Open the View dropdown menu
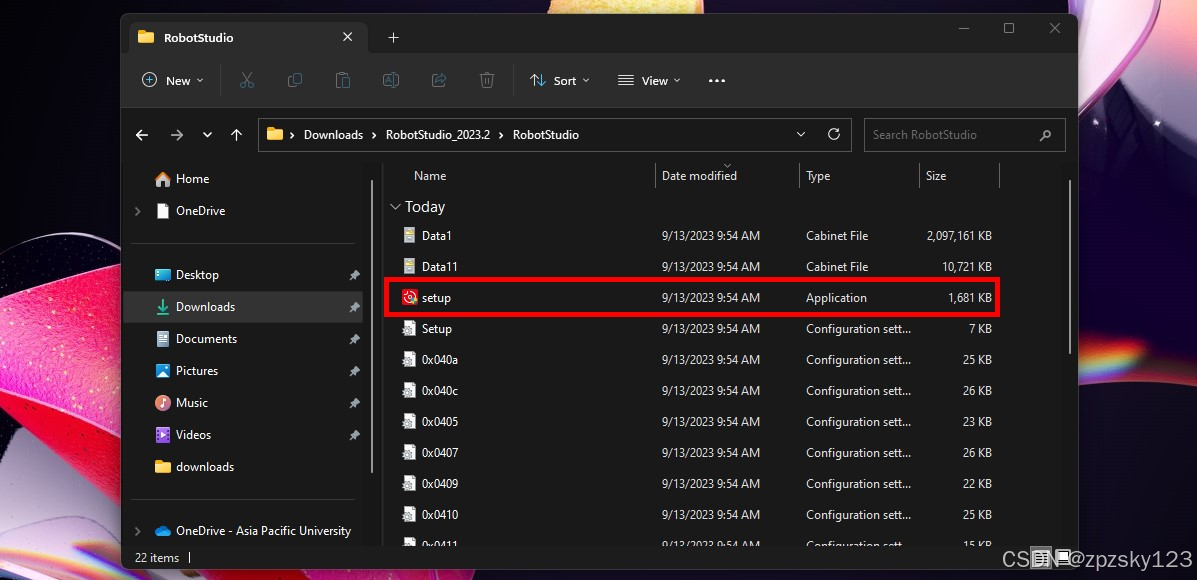 (649, 80)
